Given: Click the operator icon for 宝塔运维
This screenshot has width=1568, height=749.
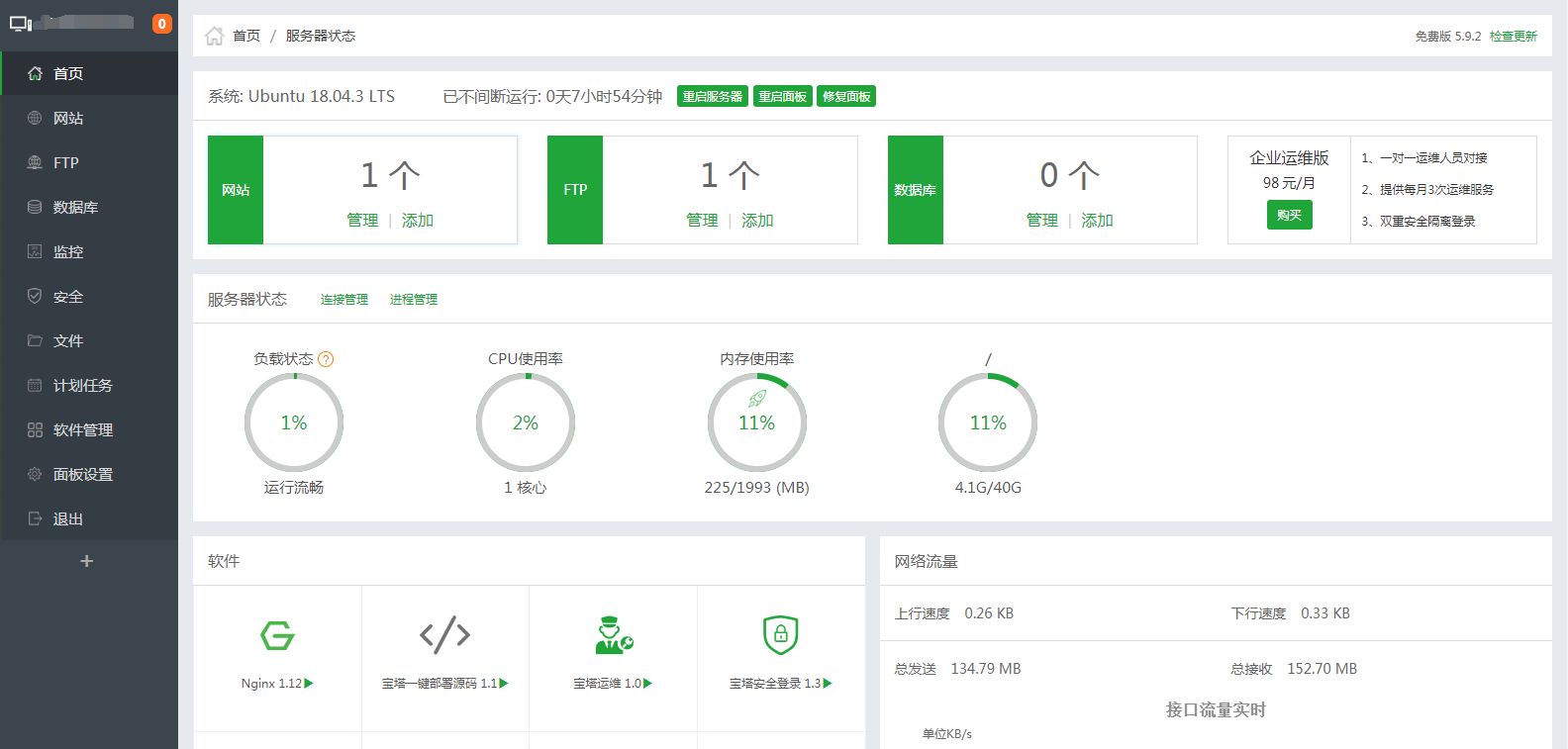Looking at the screenshot, I should [614, 635].
